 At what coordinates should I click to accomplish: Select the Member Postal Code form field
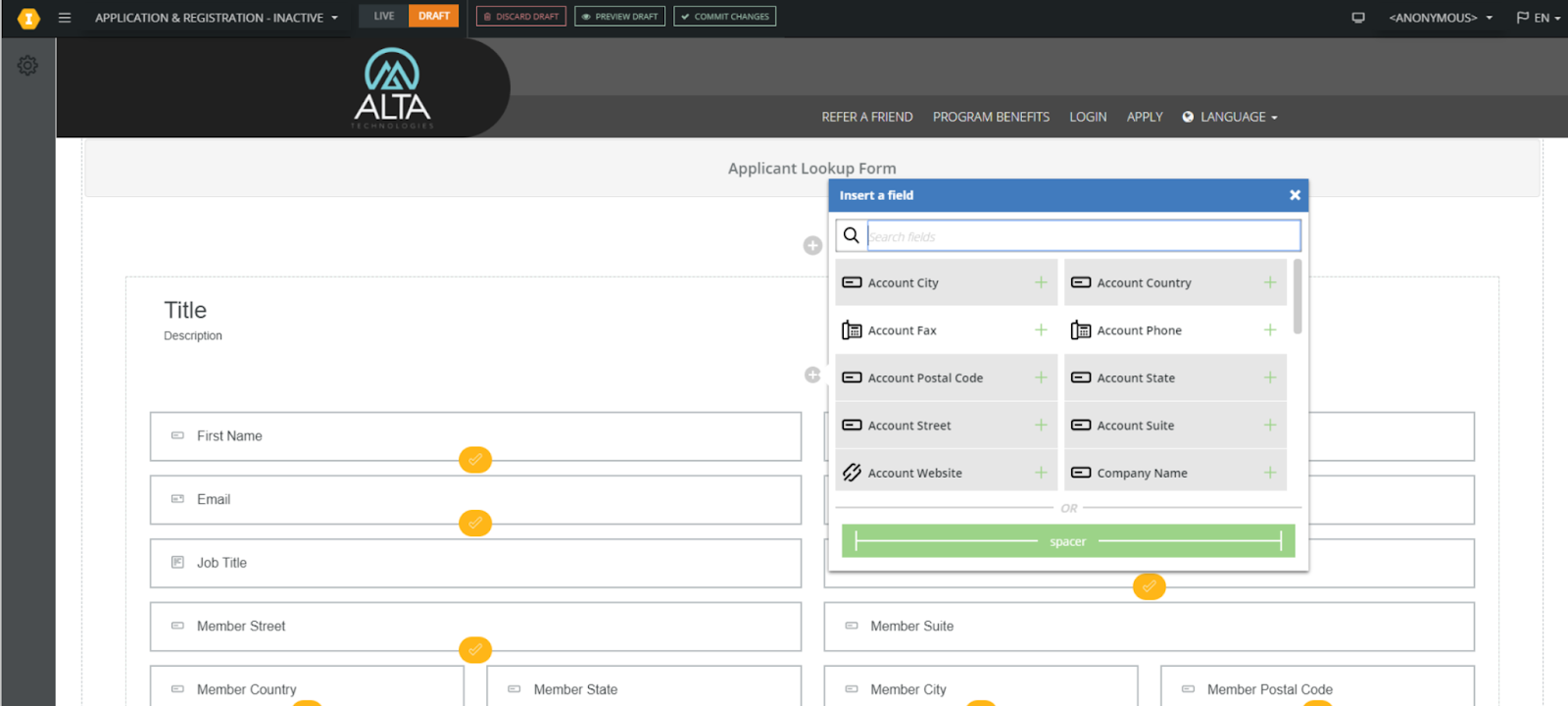(x=1318, y=686)
